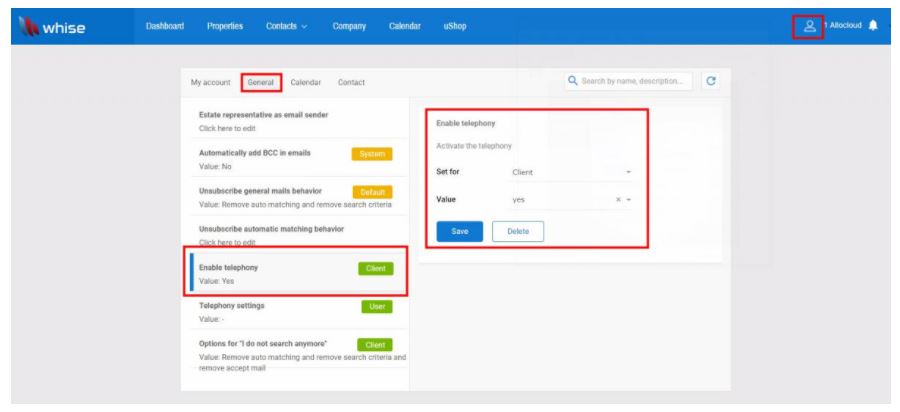Viewport: 900px width, 412px height.
Task: Switch to the General tab
Action: (260, 82)
